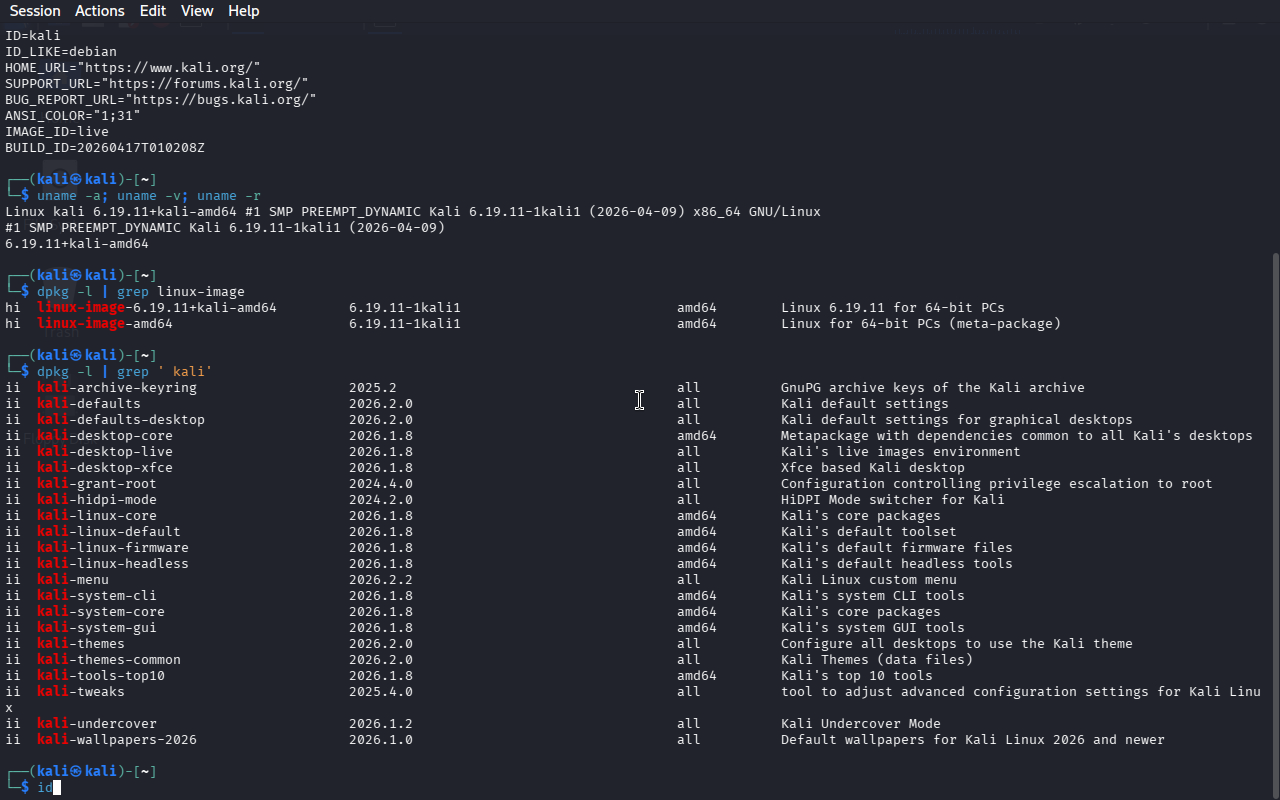The image size is (1280, 800).
Task: Click the linux-image-amd64 meta-package name
Action: click(x=105, y=324)
